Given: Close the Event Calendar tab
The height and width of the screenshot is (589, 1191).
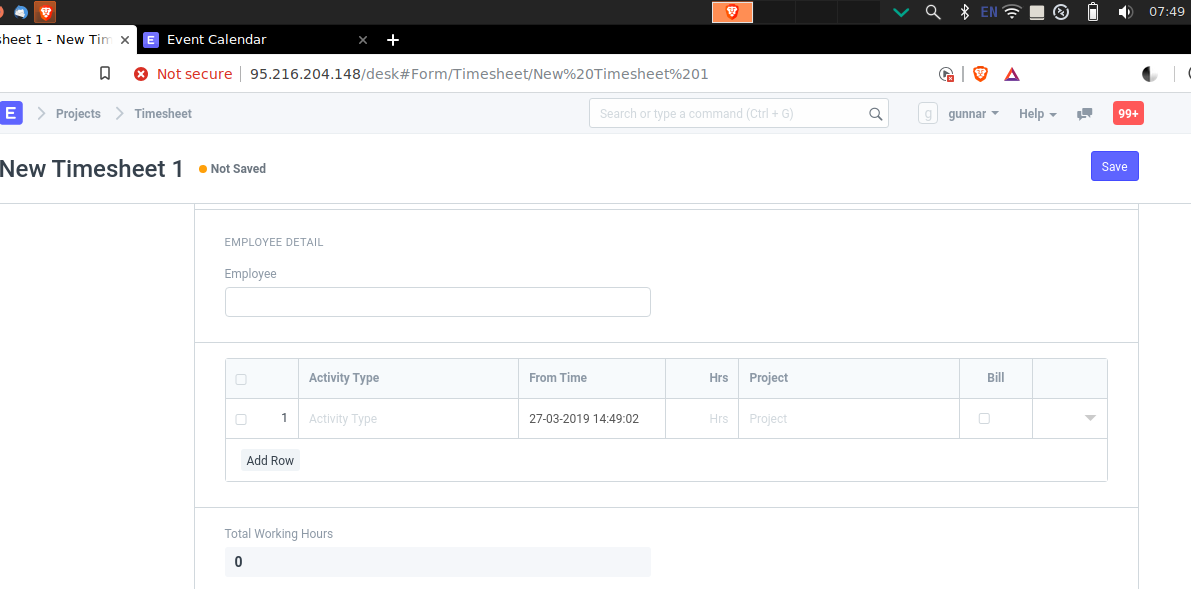Looking at the screenshot, I should (363, 40).
